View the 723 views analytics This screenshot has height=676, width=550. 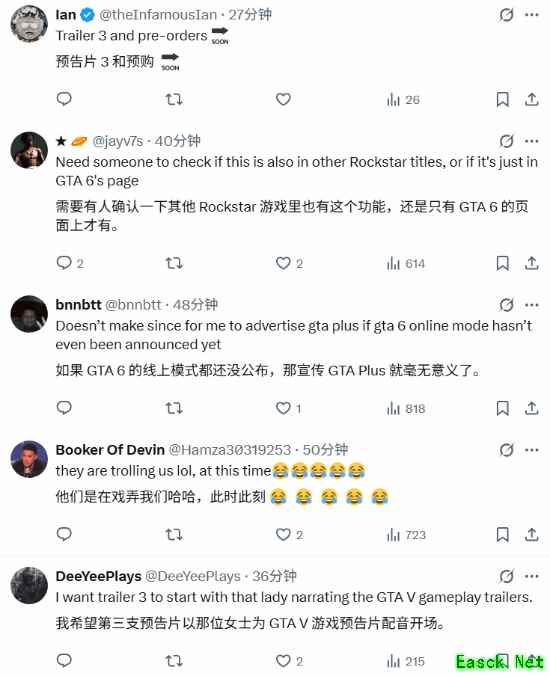pyautogui.click(x=406, y=535)
